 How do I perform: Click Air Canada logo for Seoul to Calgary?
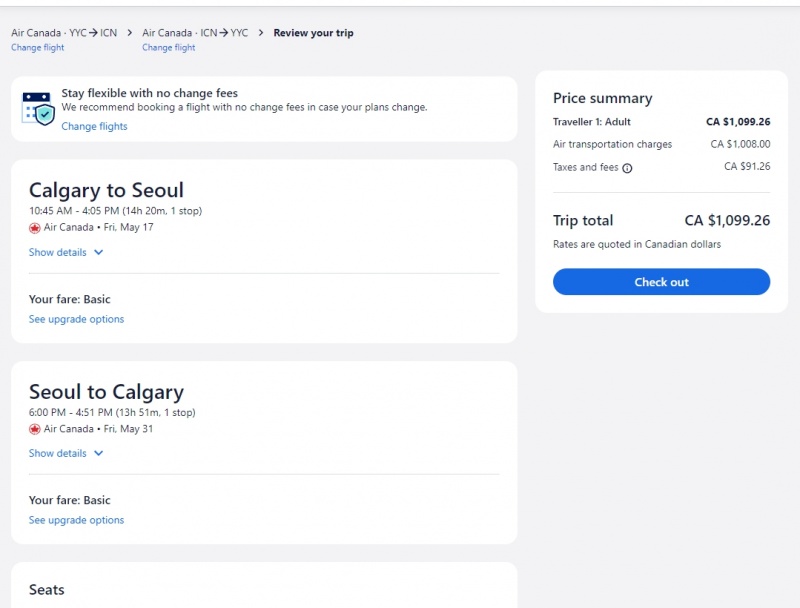[35, 429]
